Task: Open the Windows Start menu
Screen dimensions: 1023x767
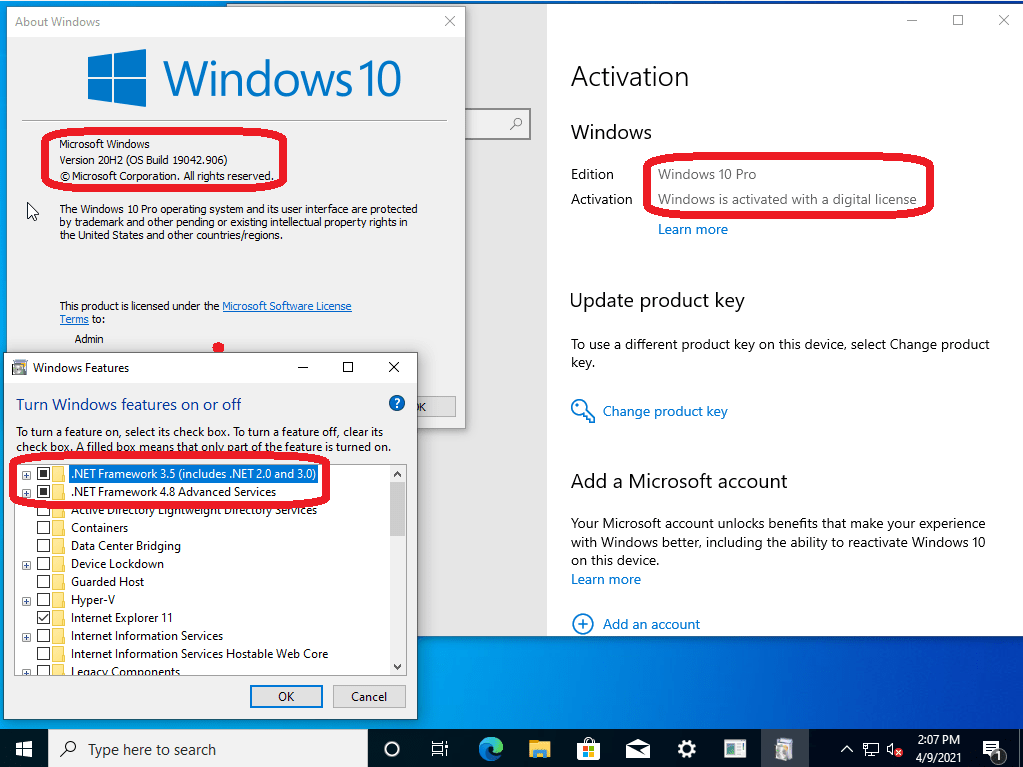Action: pos(24,749)
